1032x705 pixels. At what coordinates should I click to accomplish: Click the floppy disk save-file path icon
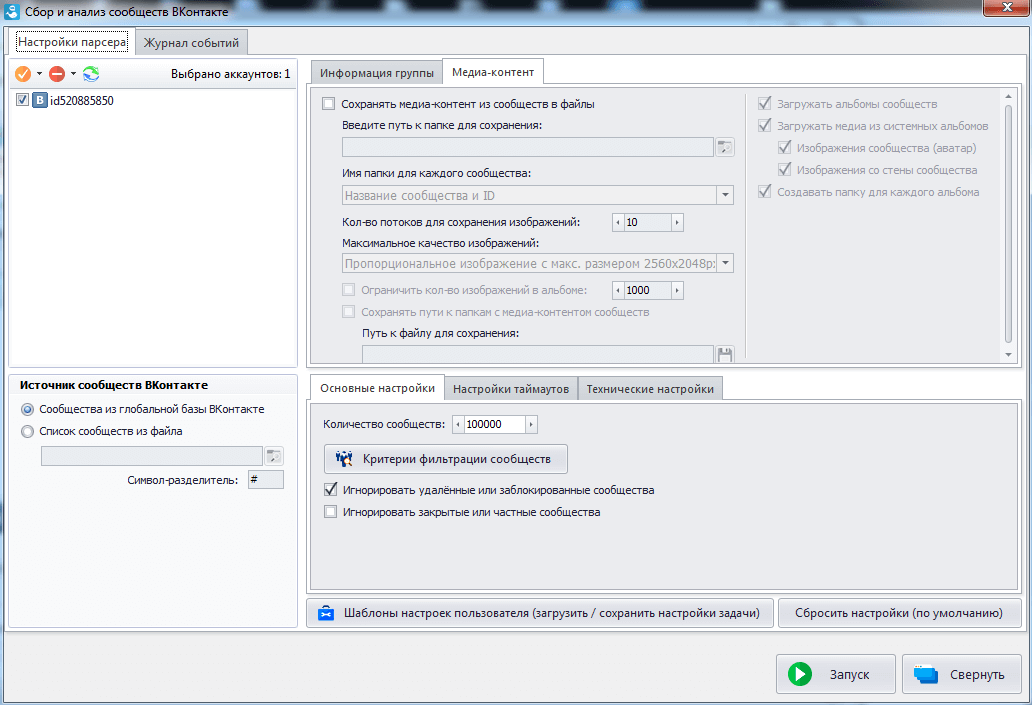[725, 354]
